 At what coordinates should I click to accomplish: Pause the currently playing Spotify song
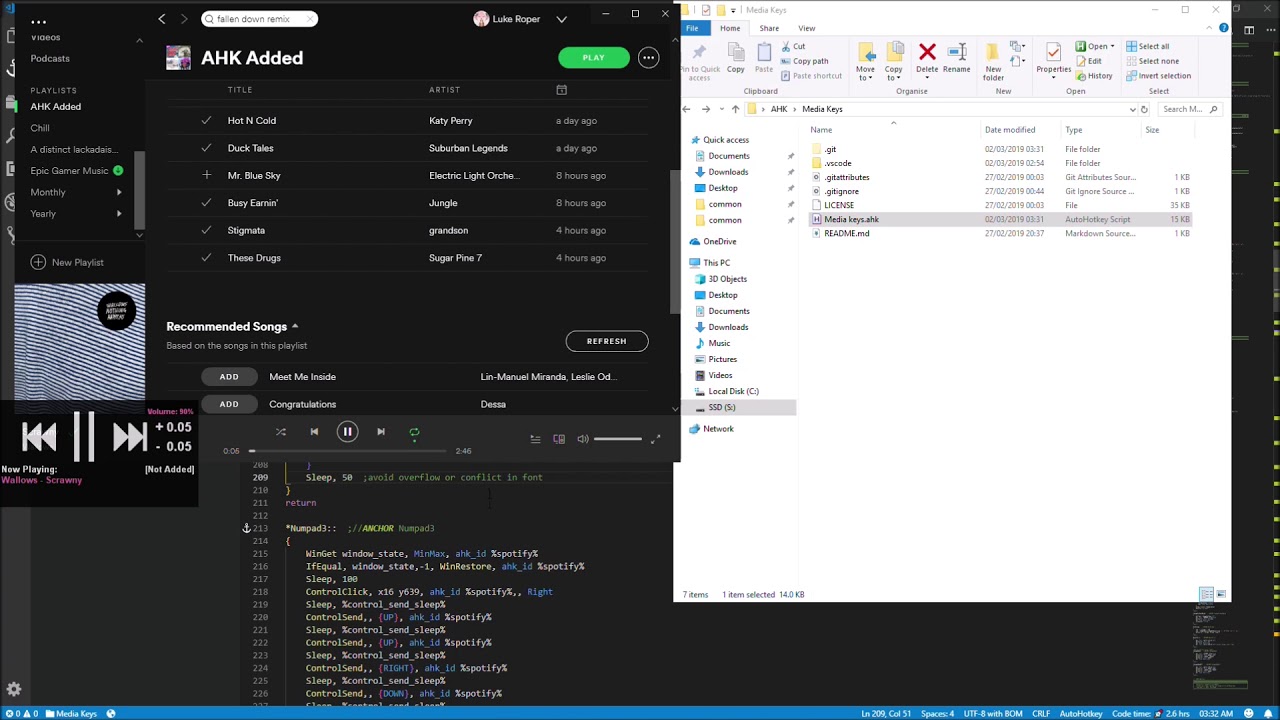[x=347, y=432]
